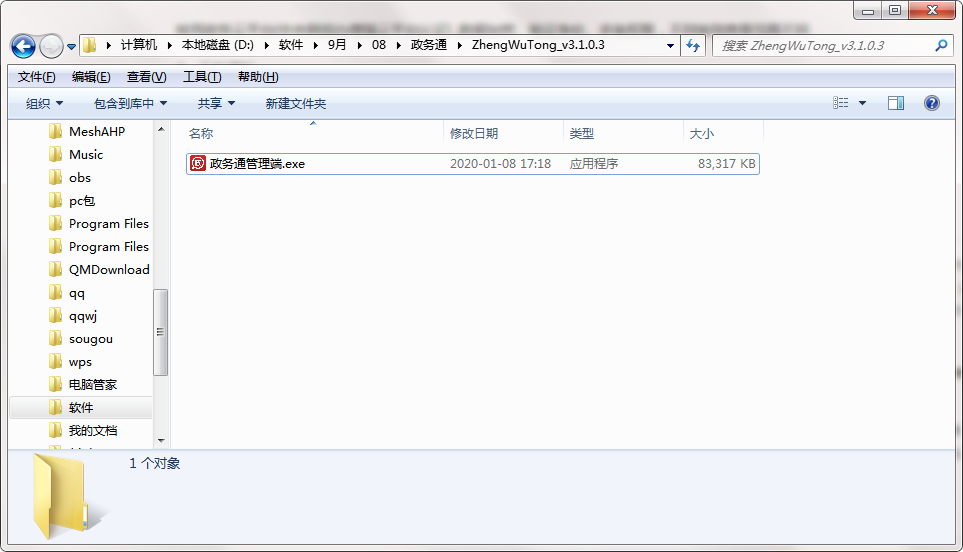The height and width of the screenshot is (552, 963).
Task: Click the sidebar scroll up arrow
Action: point(161,129)
